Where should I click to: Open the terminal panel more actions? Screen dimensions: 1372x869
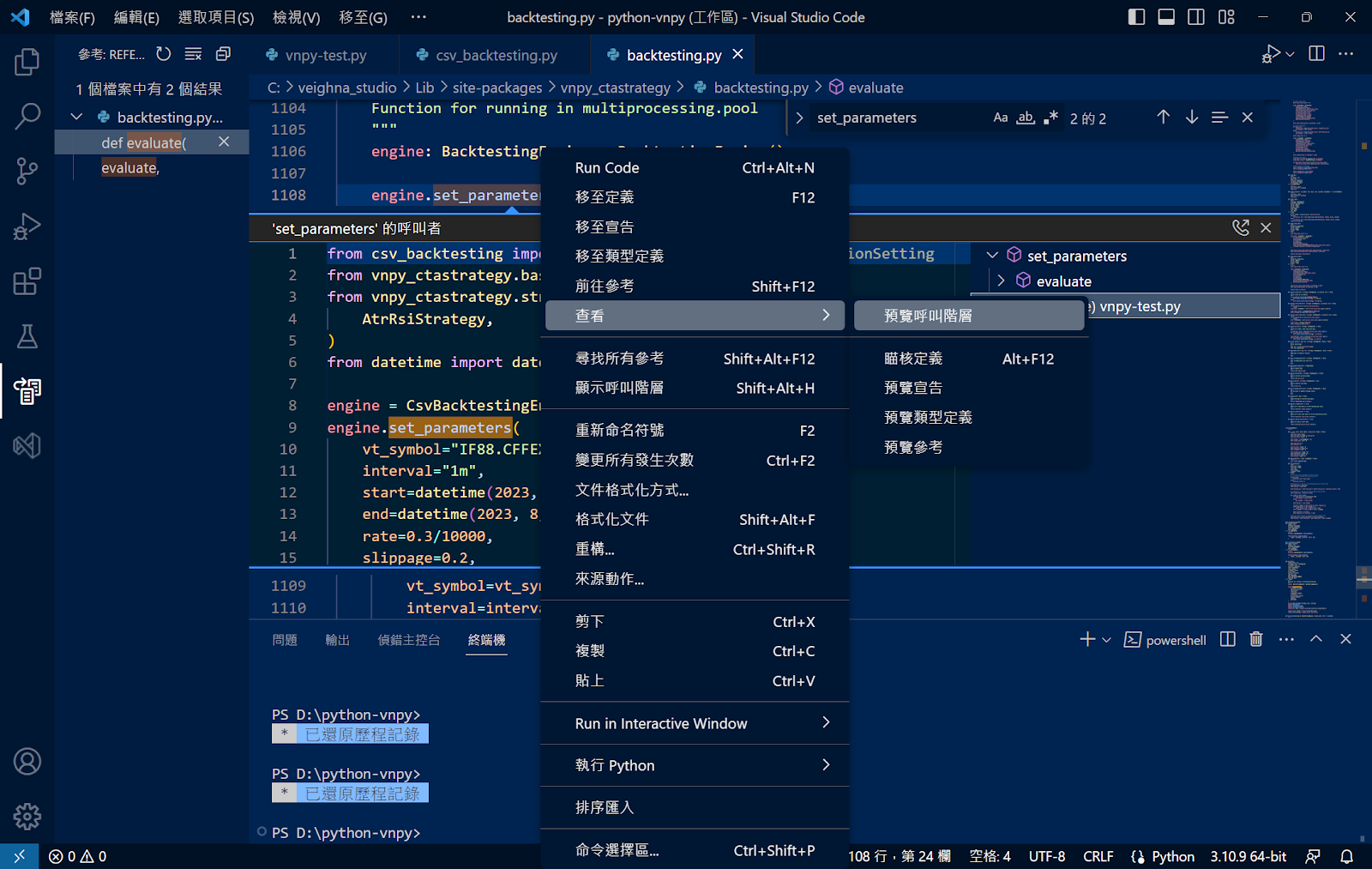point(1286,639)
